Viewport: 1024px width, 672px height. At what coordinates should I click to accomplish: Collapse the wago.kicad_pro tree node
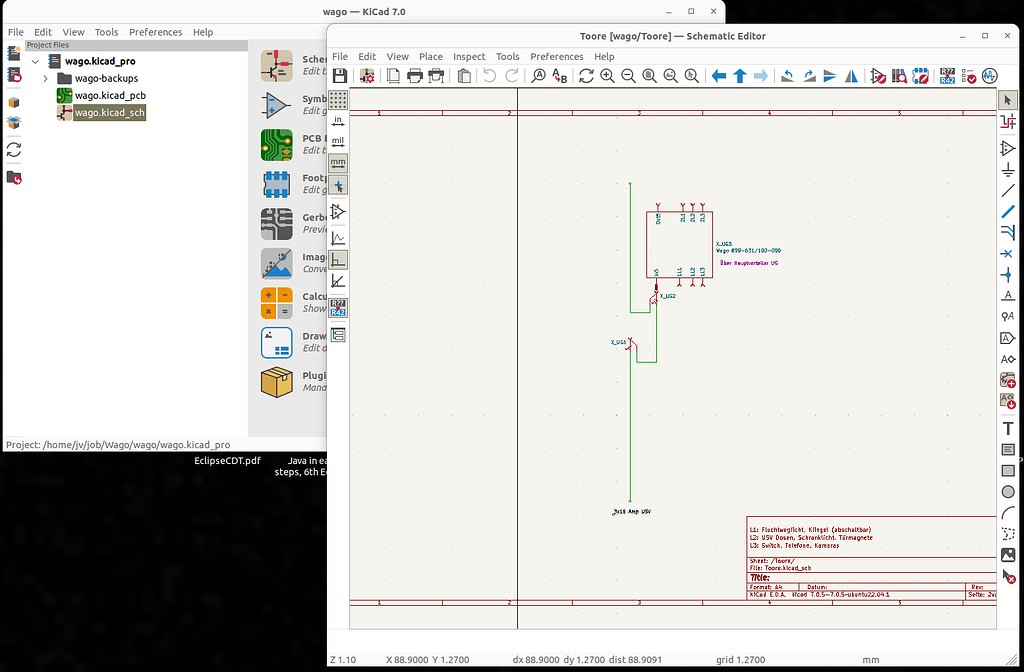click(35, 61)
